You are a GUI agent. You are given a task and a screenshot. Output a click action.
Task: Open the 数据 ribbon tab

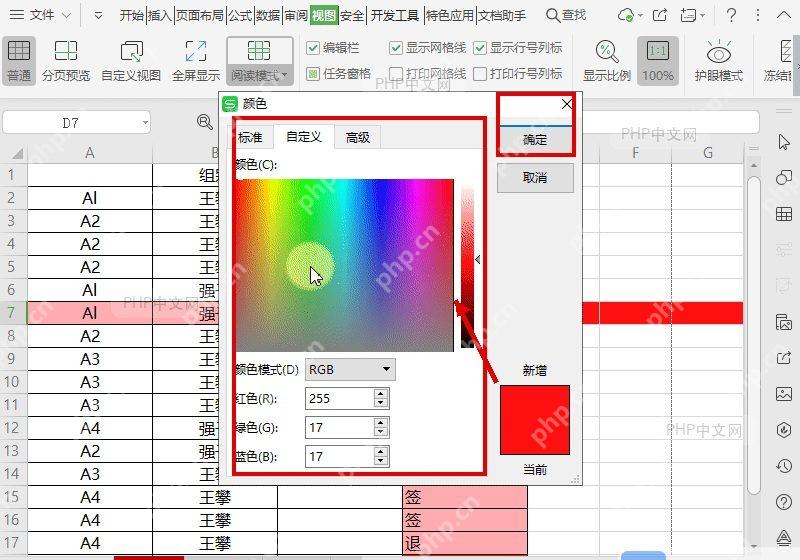coord(268,16)
